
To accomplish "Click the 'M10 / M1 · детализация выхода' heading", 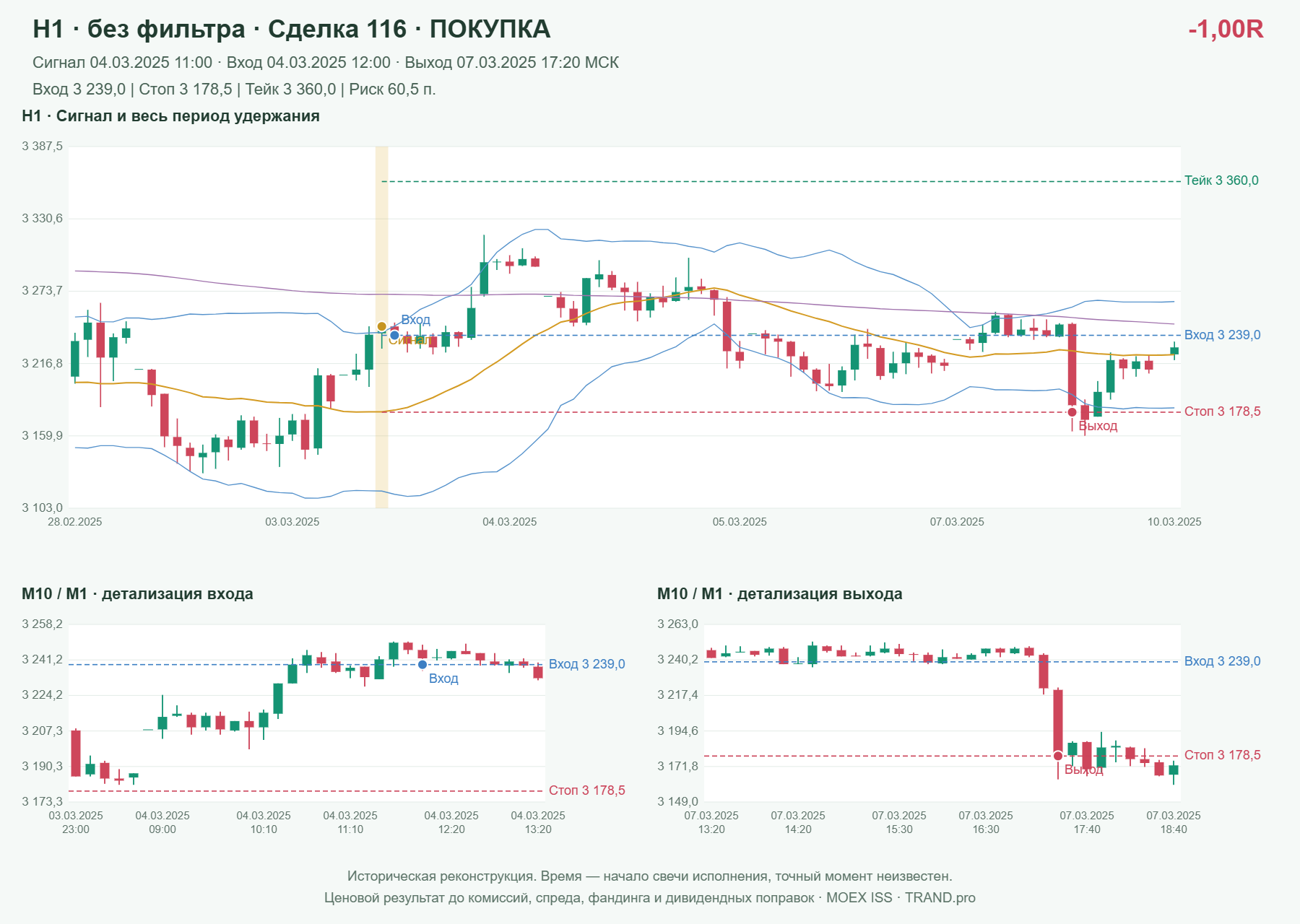I will click(x=780, y=594).
